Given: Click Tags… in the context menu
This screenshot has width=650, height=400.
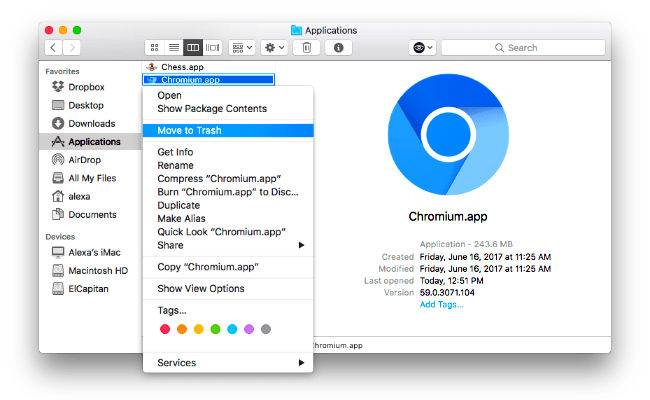Looking at the screenshot, I should (171, 310).
